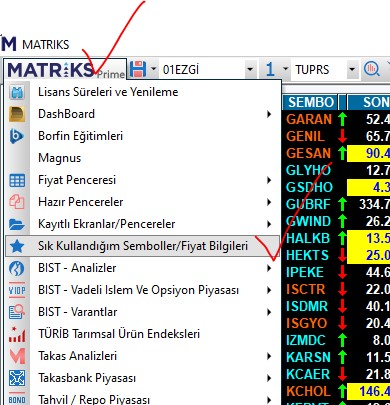Click the Lisans Süreleri ve Yenileme icon
The height and width of the screenshot is (405, 390).
[x=17, y=92]
